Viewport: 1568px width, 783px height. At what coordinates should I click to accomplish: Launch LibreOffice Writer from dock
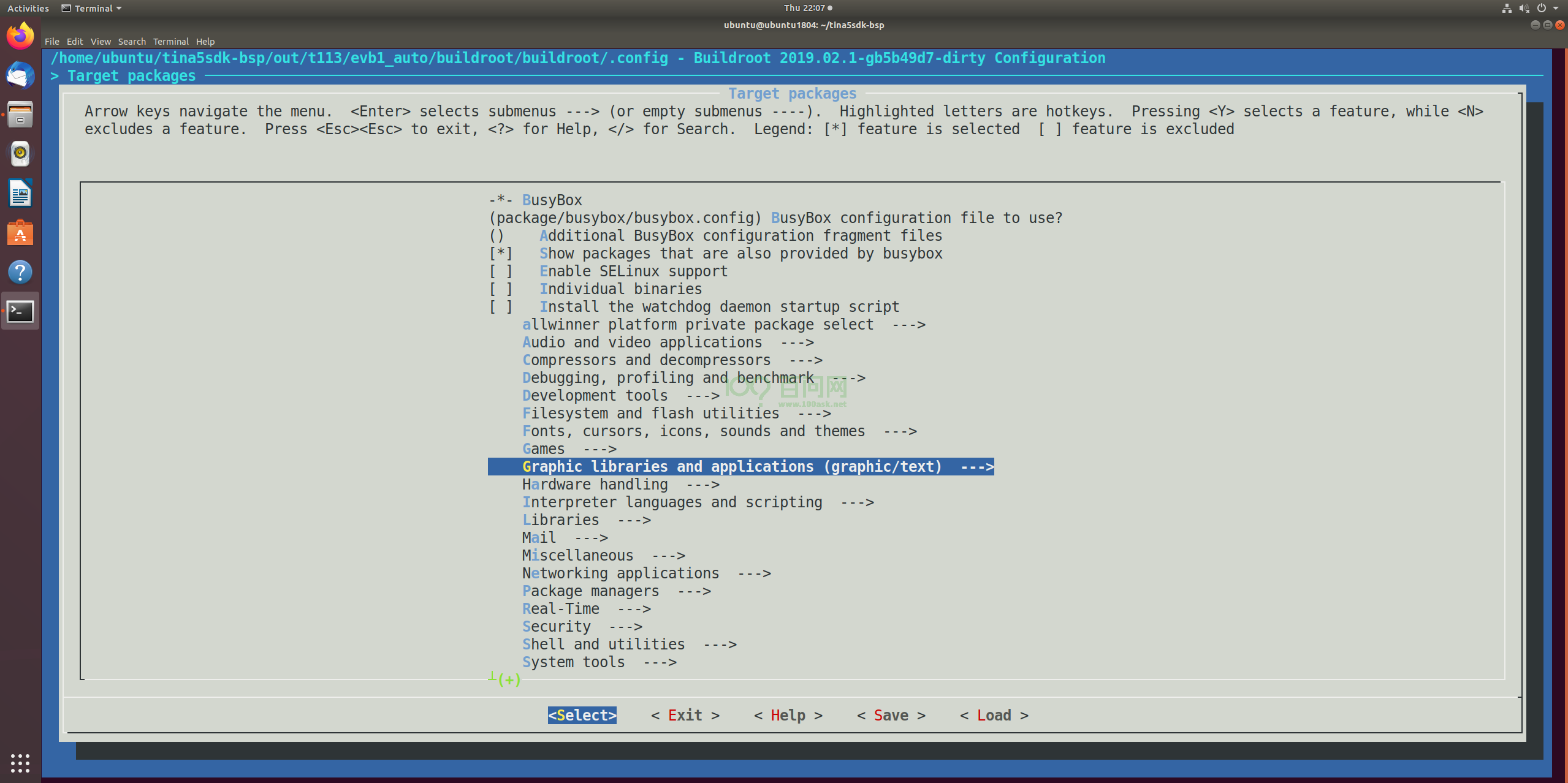click(x=20, y=194)
